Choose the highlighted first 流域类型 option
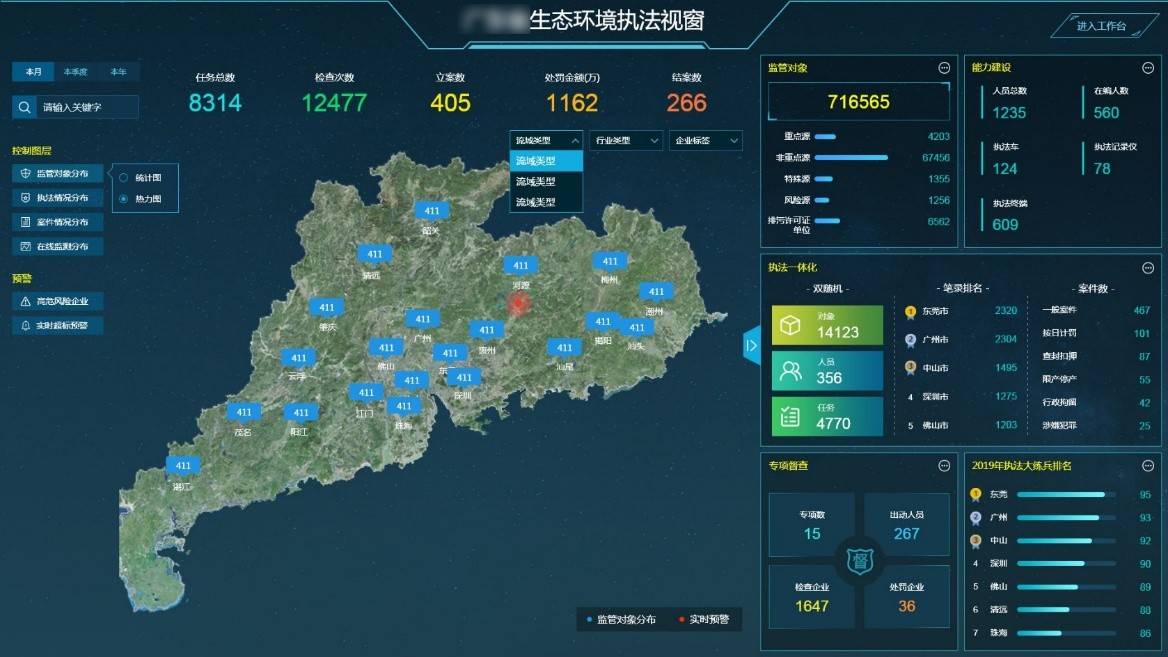Image resolution: width=1168 pixels, height=657 pixels. tap(546, 161)
